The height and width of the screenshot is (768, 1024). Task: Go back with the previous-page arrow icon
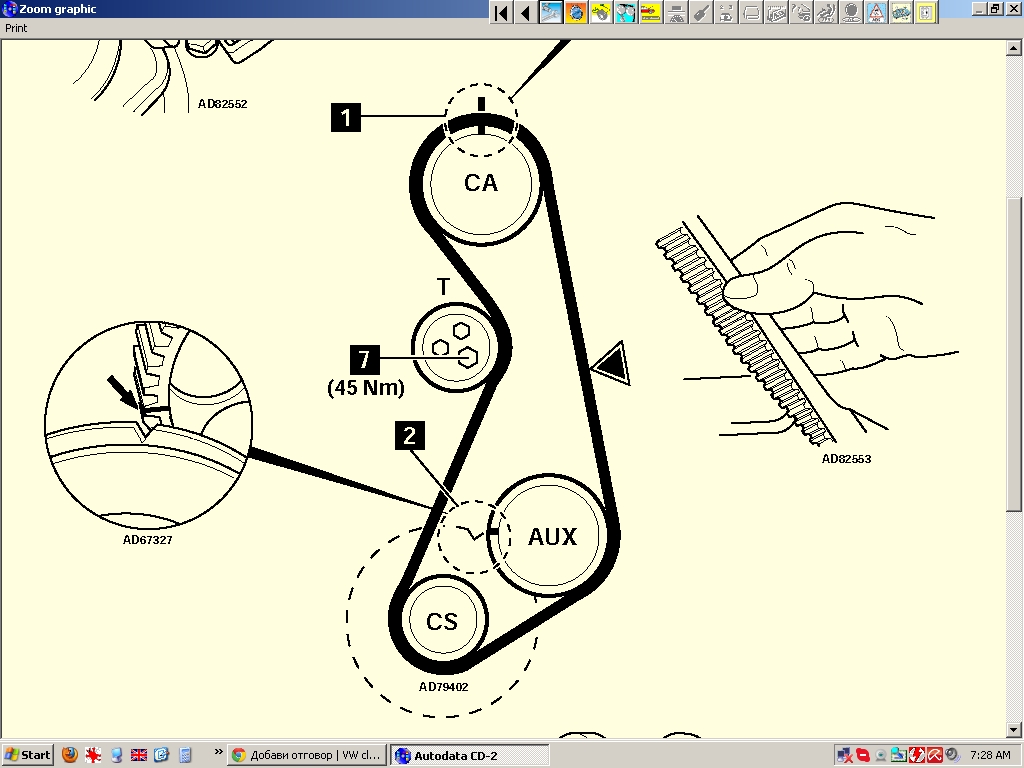525,12
